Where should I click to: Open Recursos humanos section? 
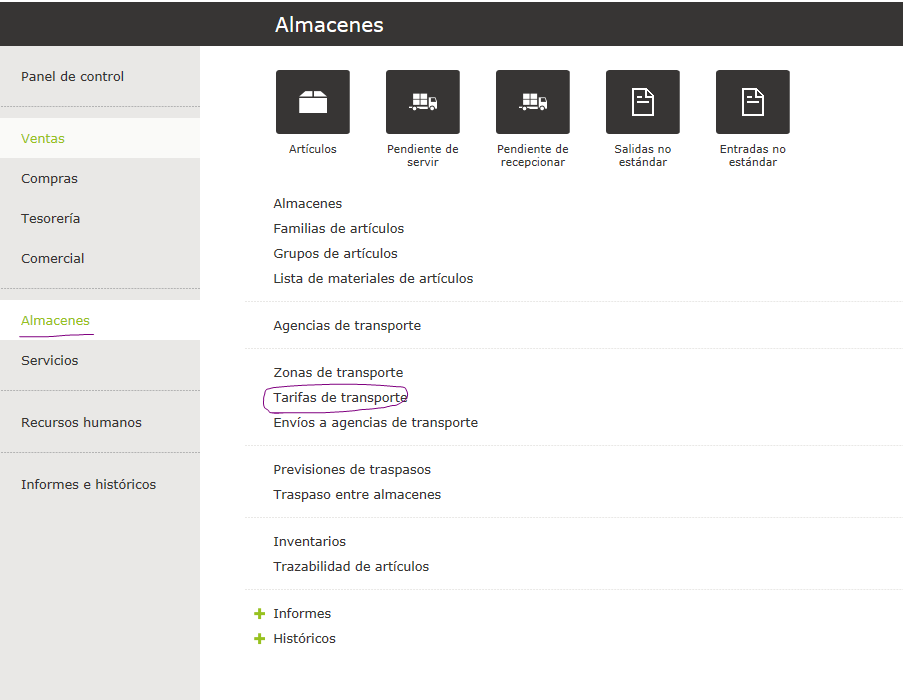(x=81, y=423)
